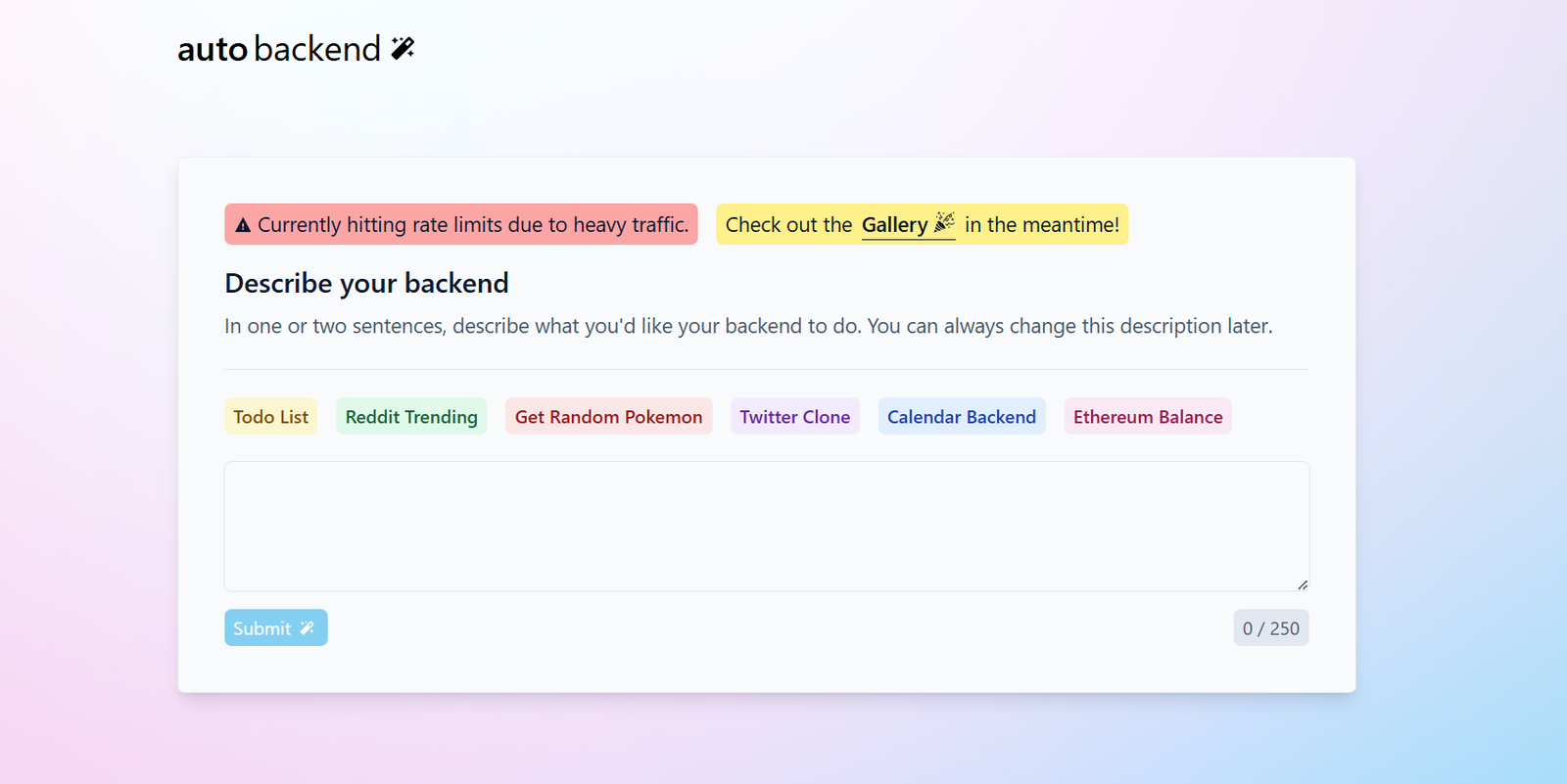Screen dimensions: 1567x784
Task: Click the warning triangle icon in the red banner
Action: pyautogui.click(x=243, y=225)
